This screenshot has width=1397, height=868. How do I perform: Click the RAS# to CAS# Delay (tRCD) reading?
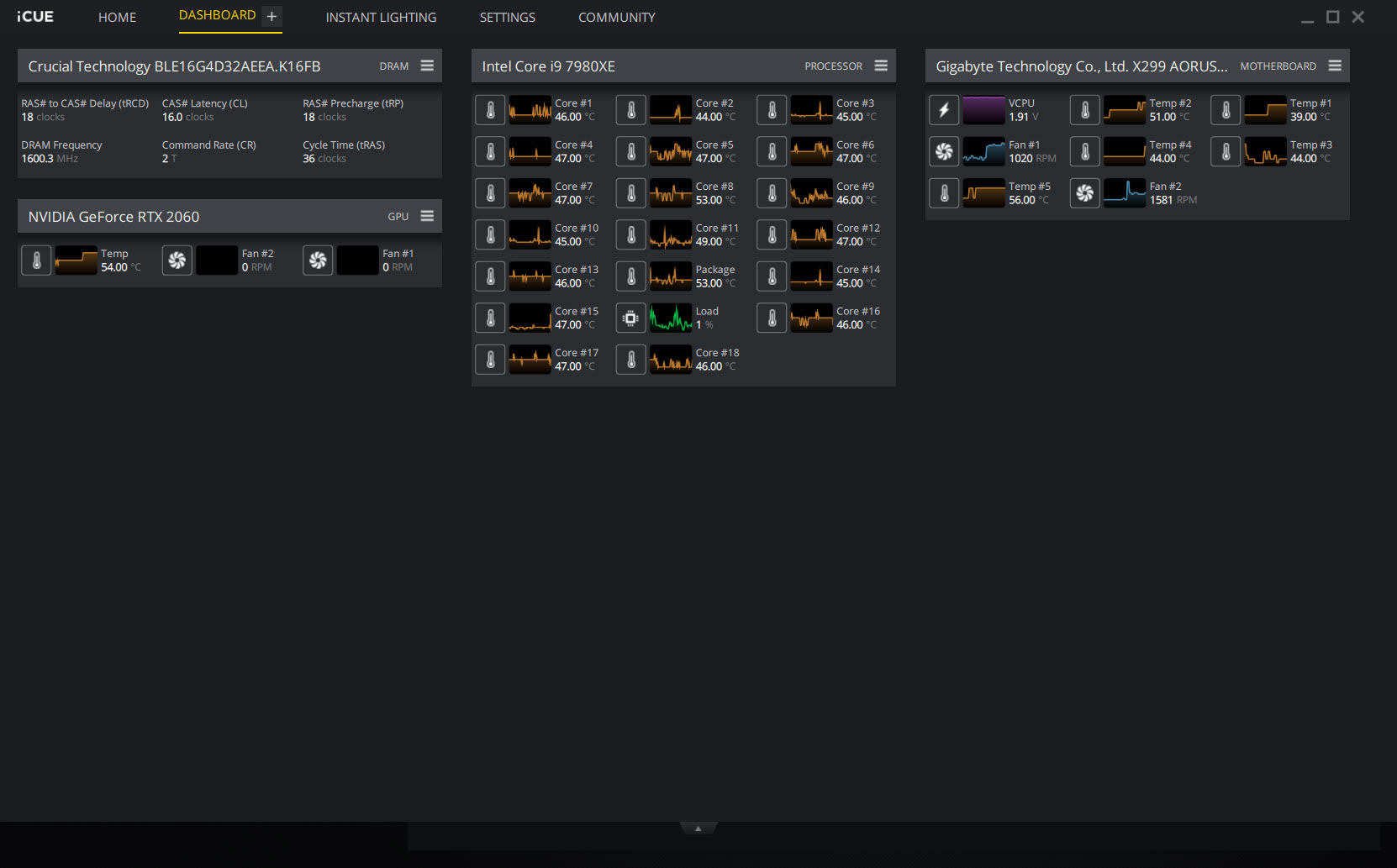(x=85, y=110)
